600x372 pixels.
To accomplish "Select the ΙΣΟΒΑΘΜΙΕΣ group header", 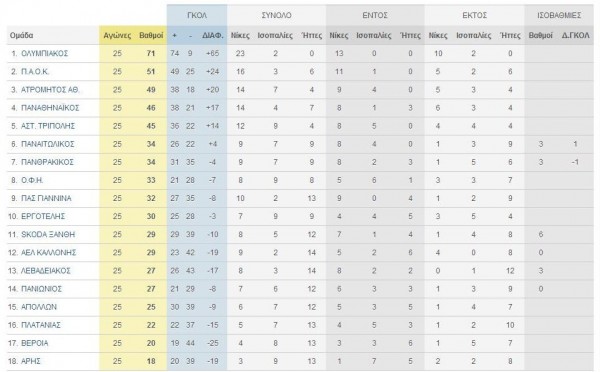I will point(559,15).
